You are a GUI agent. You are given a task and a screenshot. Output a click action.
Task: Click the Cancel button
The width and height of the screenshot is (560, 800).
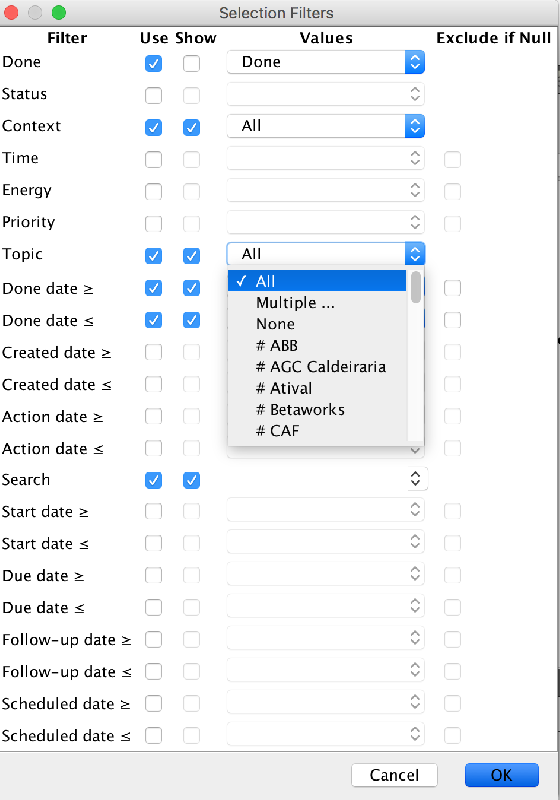coord(394,775)
